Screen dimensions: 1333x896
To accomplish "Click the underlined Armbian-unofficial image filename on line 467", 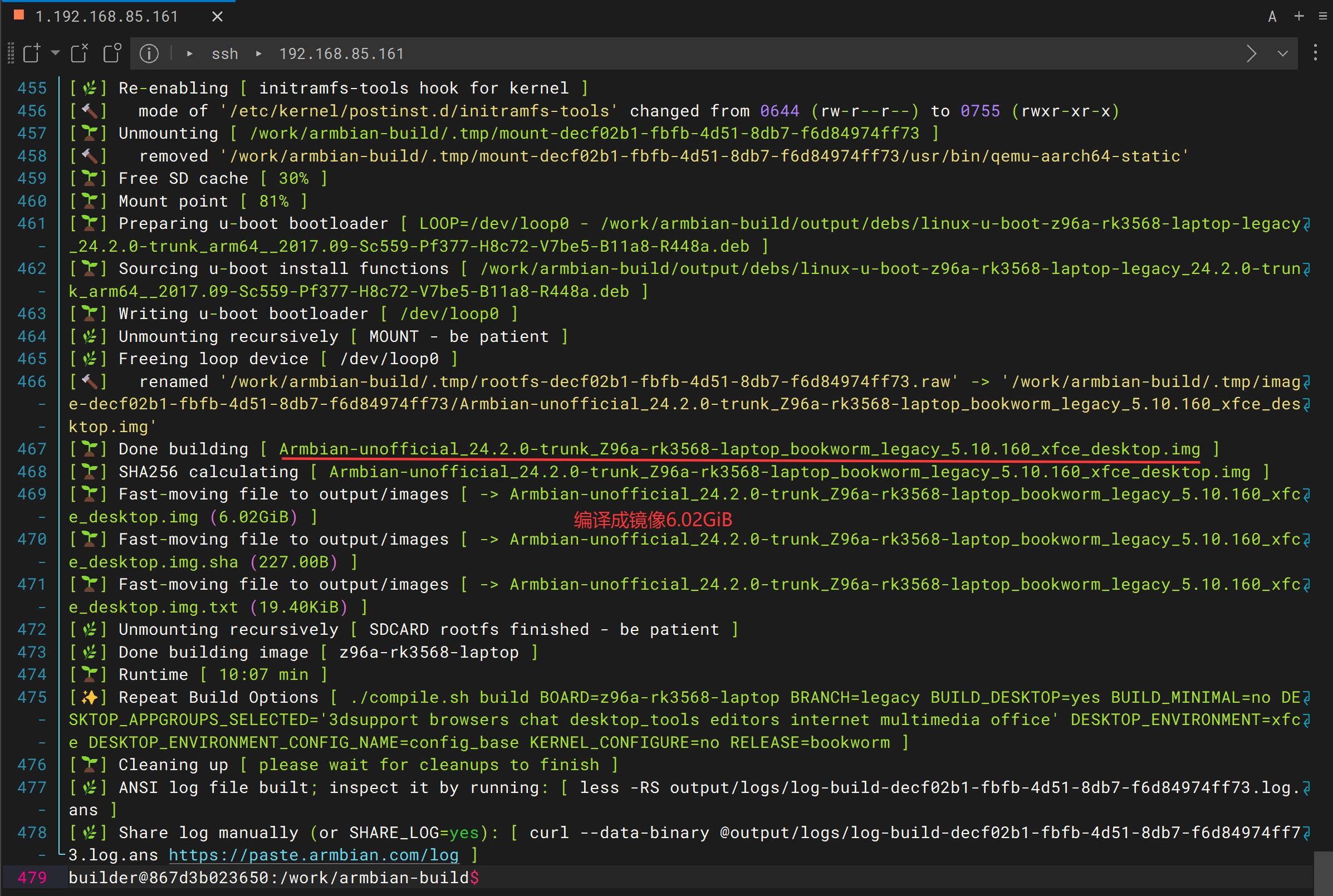I will 739,449.
